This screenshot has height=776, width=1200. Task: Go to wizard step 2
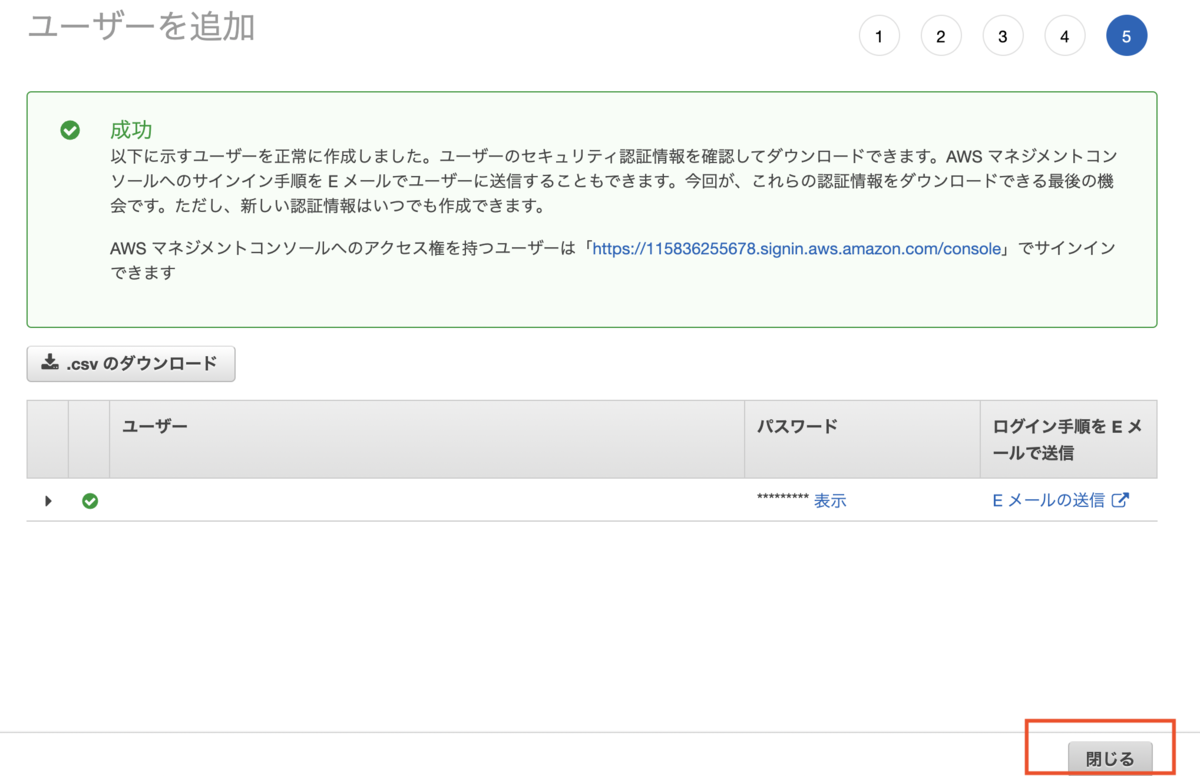[x=941, y=36]
